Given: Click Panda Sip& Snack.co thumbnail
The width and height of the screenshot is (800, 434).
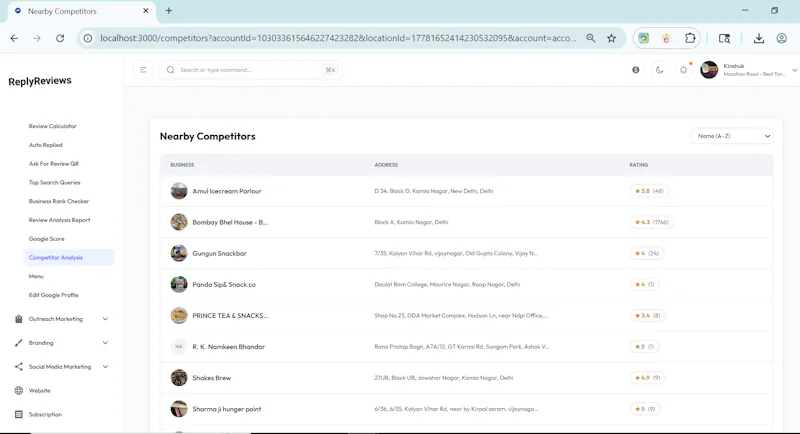Looking at the screenshot, I should click(x=179, y=284).
